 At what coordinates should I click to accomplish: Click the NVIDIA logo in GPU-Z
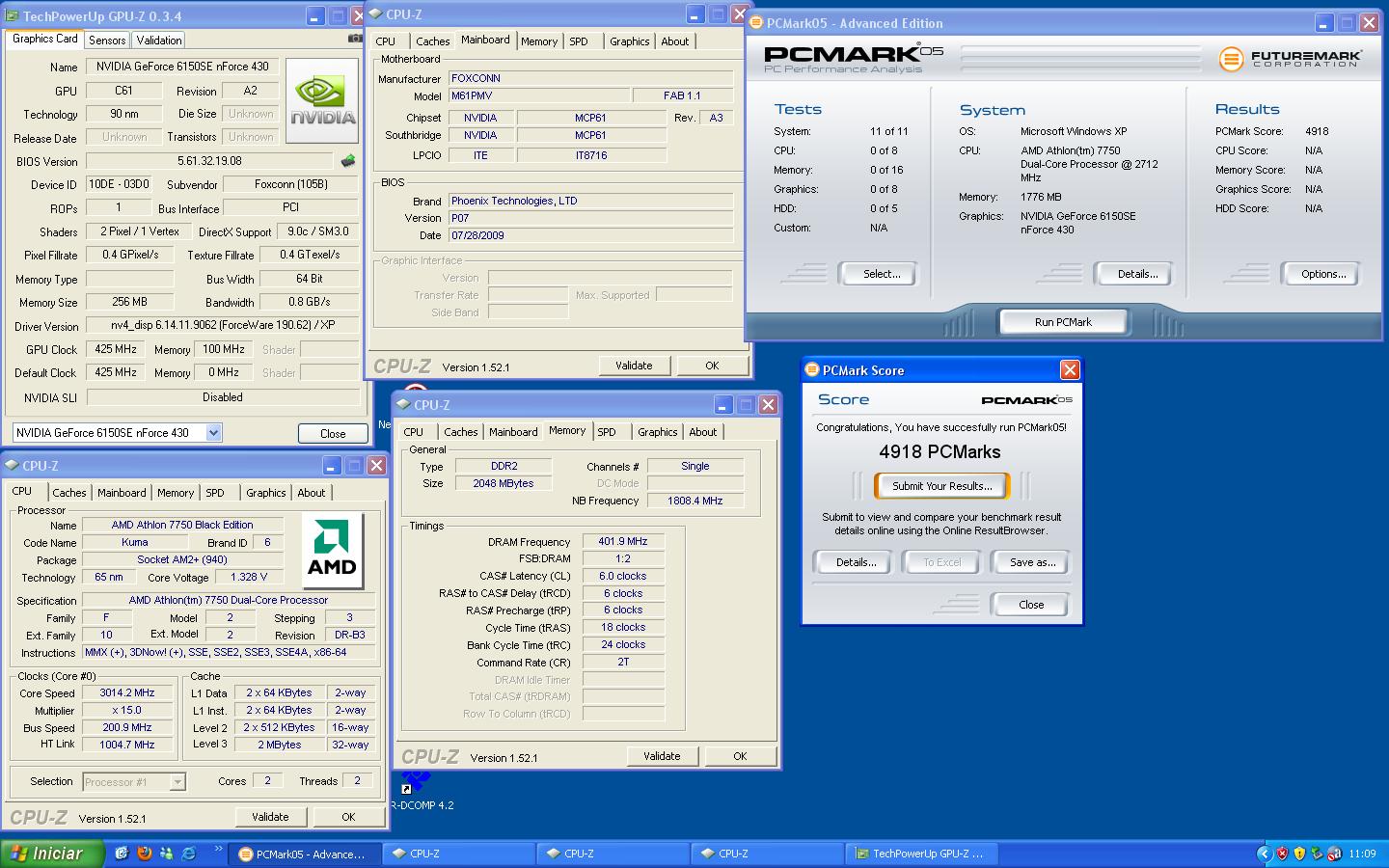click(322, 101)
